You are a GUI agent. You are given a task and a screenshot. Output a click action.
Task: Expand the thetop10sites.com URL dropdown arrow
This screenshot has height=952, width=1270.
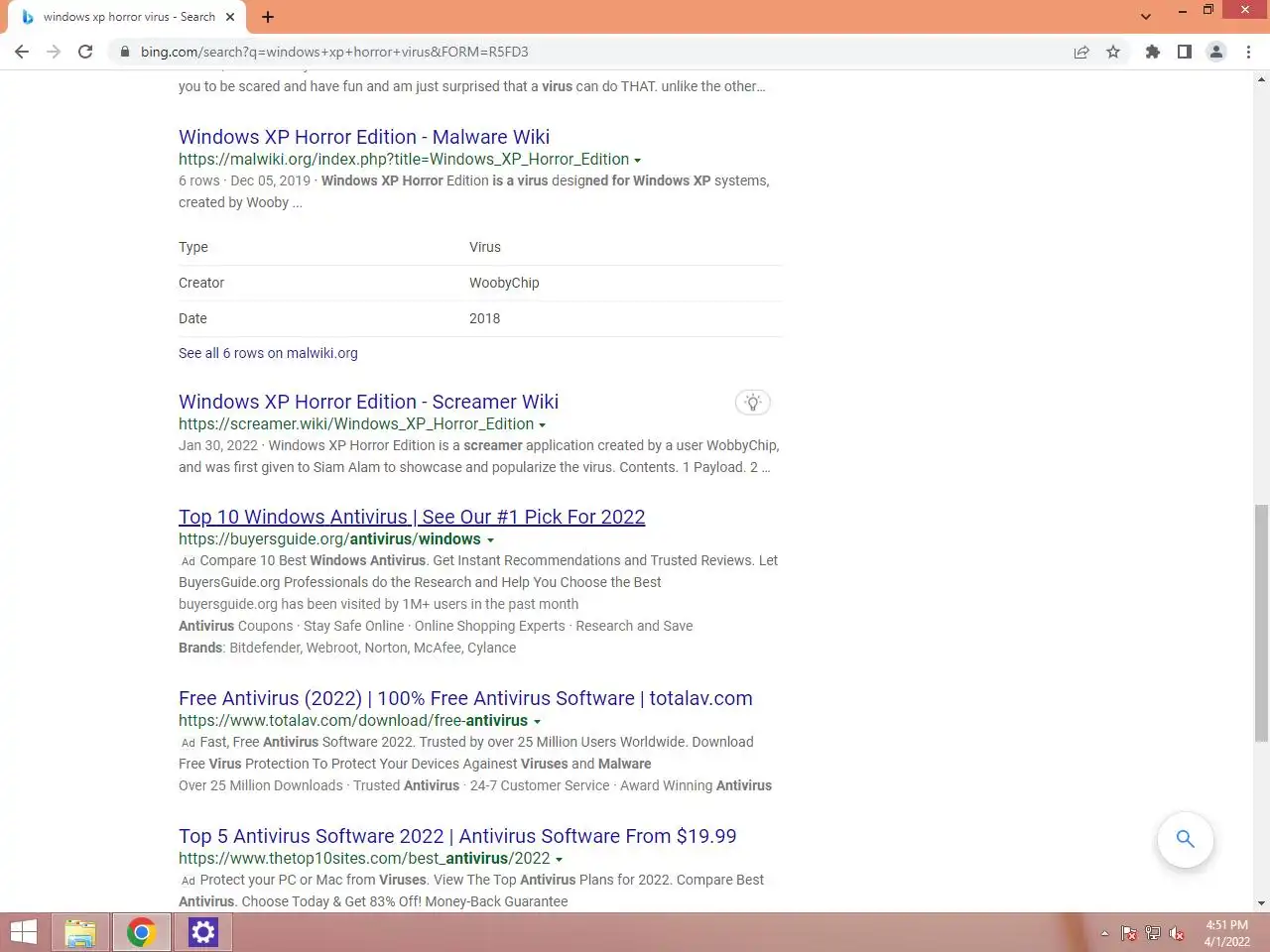559,860
